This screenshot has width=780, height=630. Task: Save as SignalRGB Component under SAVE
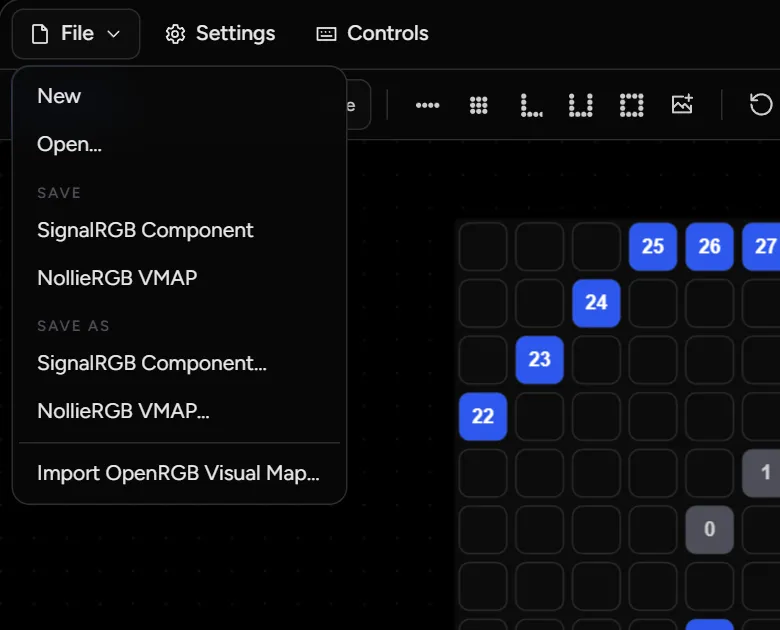click(x=179, y=230)
